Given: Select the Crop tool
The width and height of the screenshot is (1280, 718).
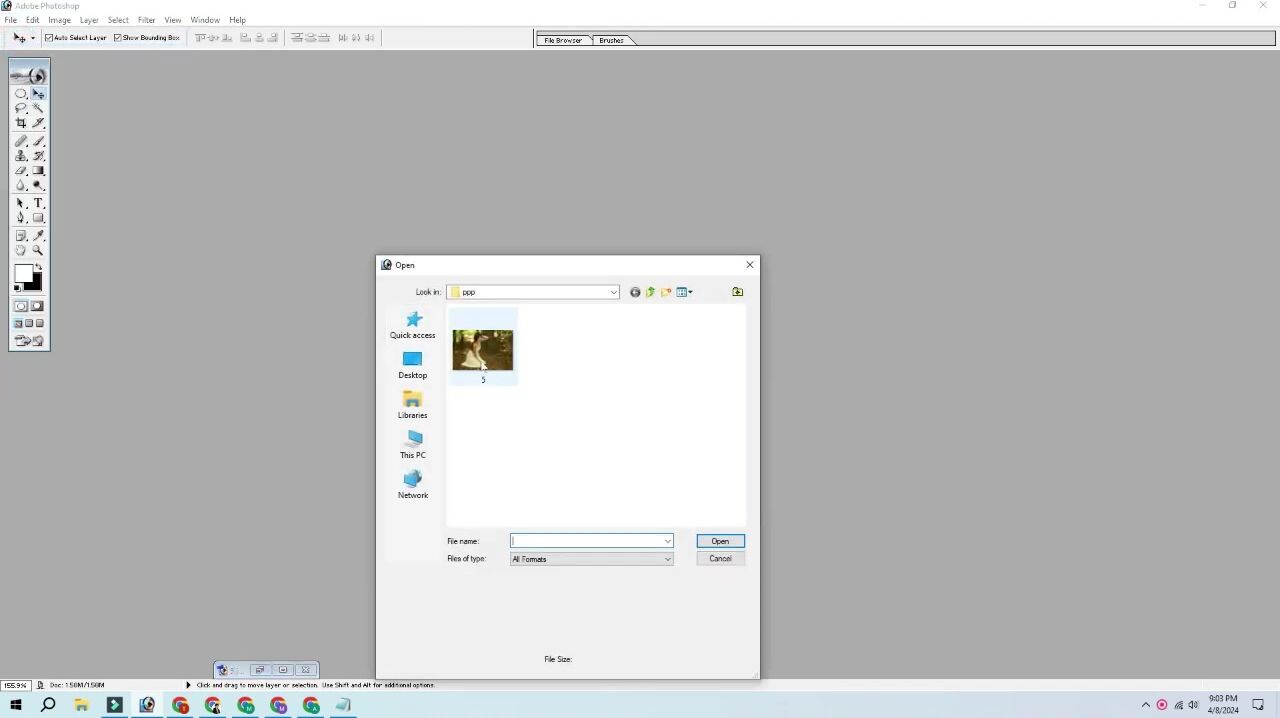Looking at the screenshot, I should pos(20,123).
